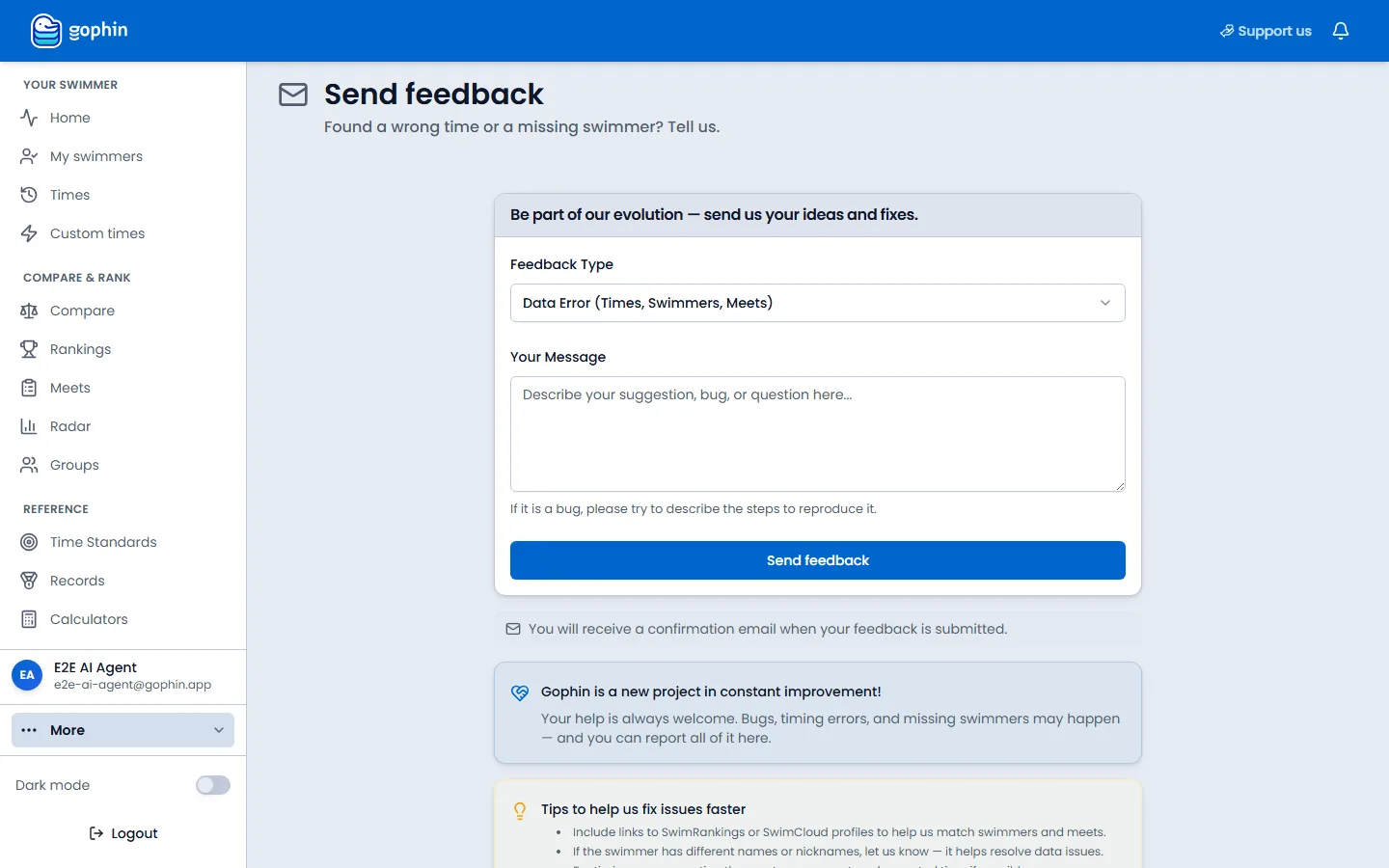Click the Compare scales icon
The height and width of the screenshot is (868, 1389).
point(29,311)
